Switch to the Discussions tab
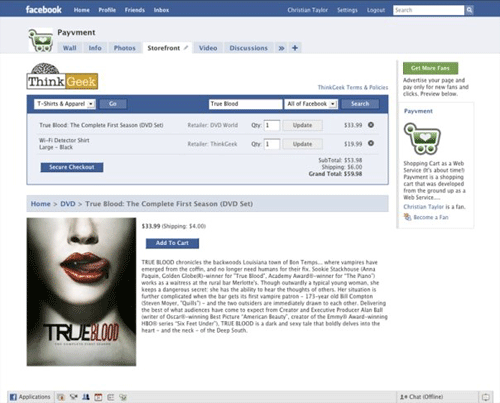Image resolution: width=500 pixels, height=403 pixels. tap(249, 48)
